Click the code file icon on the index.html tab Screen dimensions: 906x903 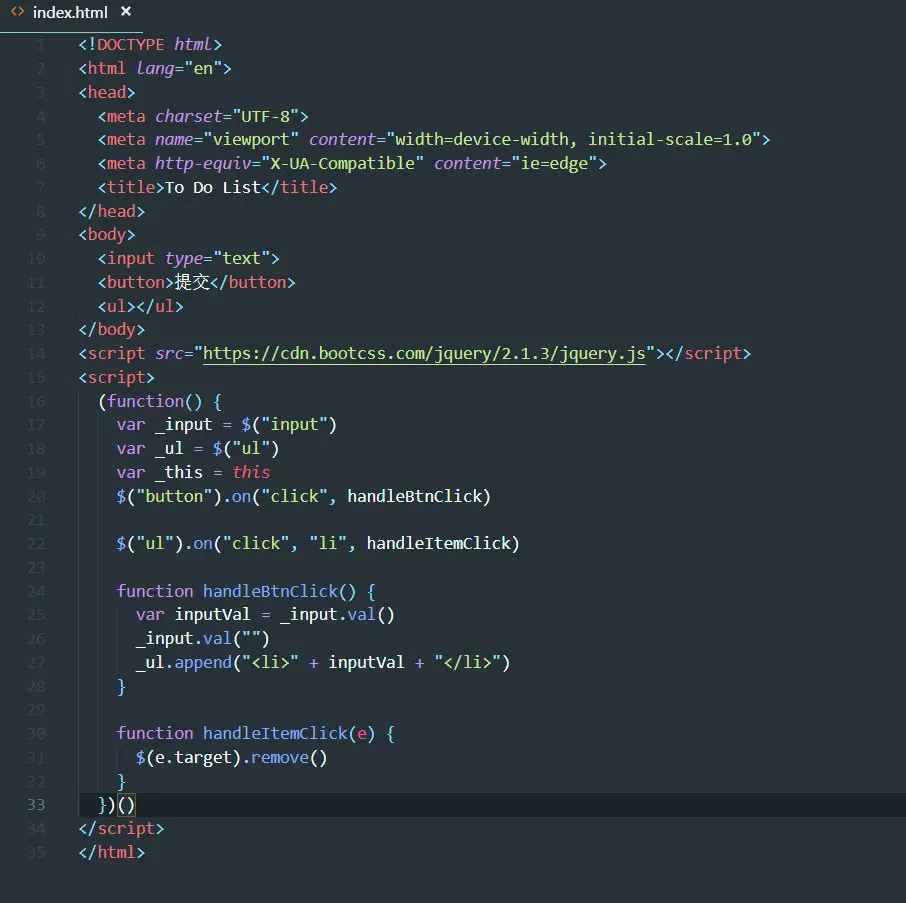click(x=17, y=12)
